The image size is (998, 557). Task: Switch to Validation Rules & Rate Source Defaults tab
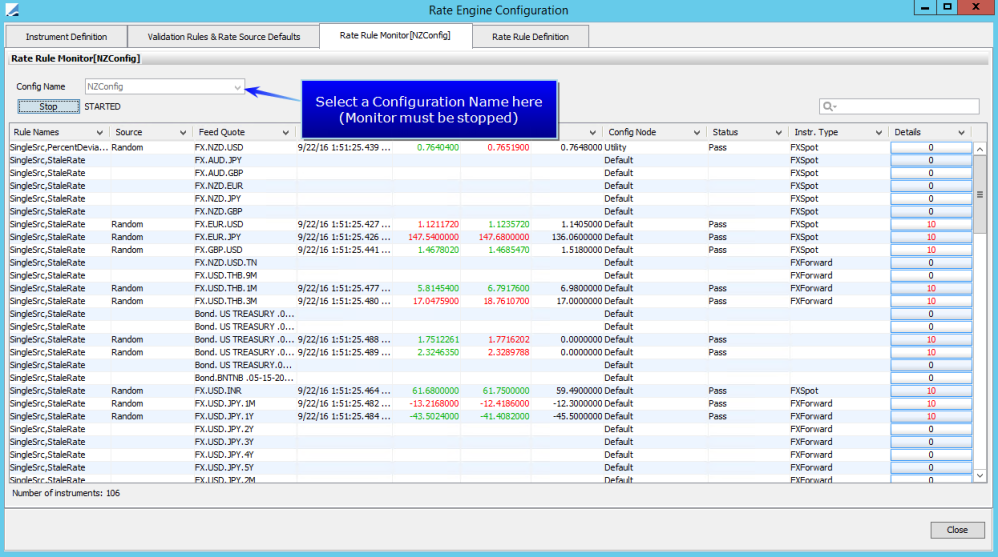223,36
